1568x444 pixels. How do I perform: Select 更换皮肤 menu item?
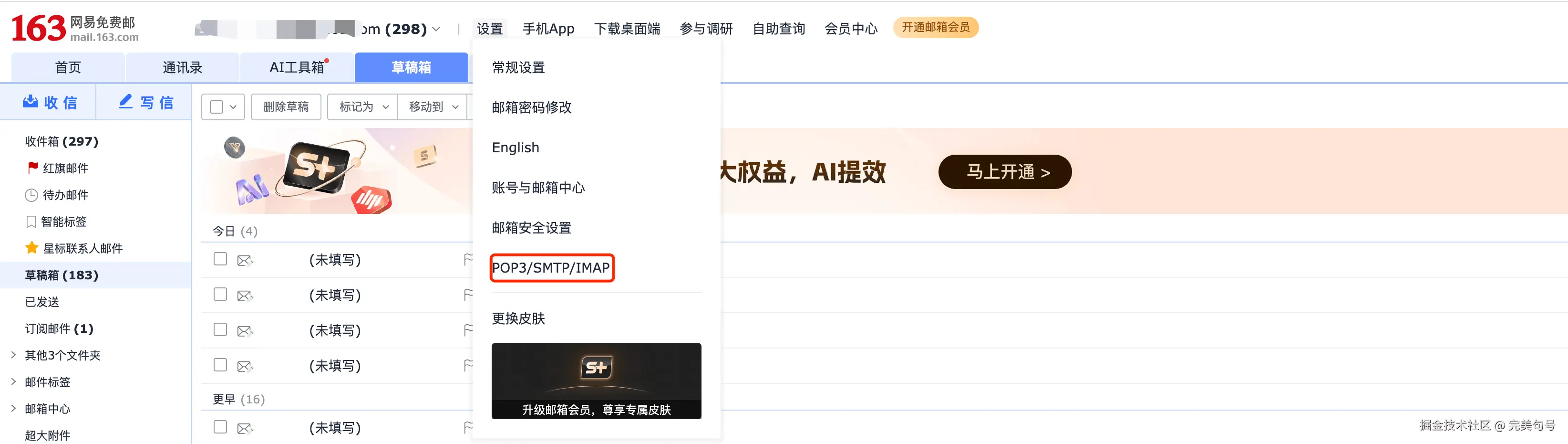[518, 318]
